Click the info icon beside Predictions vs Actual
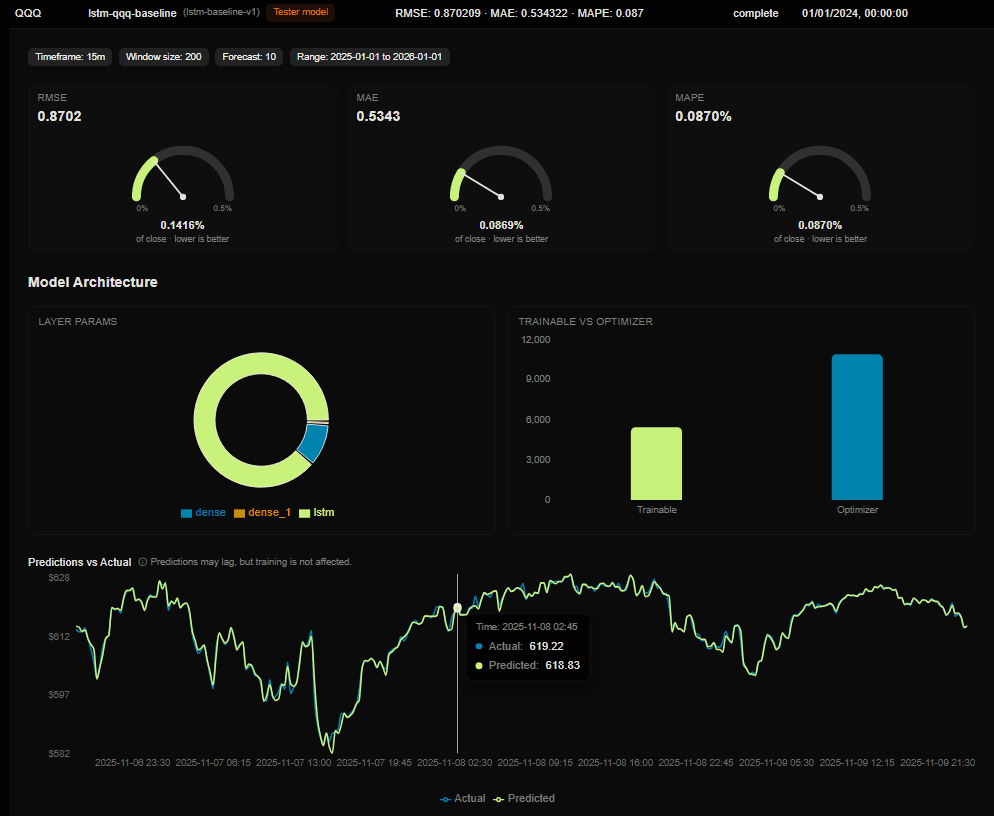This screenshot has width=994, height=816. (x=143, y=562)
